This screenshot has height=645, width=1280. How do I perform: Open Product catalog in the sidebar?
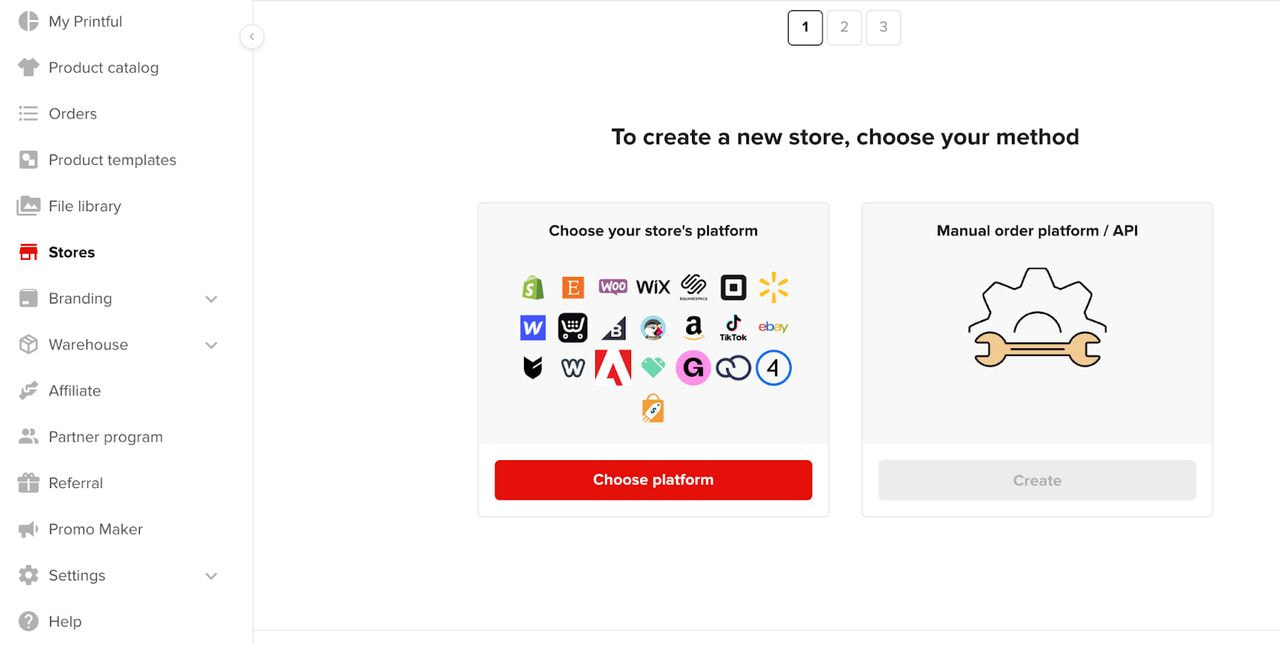click(103, 68)
